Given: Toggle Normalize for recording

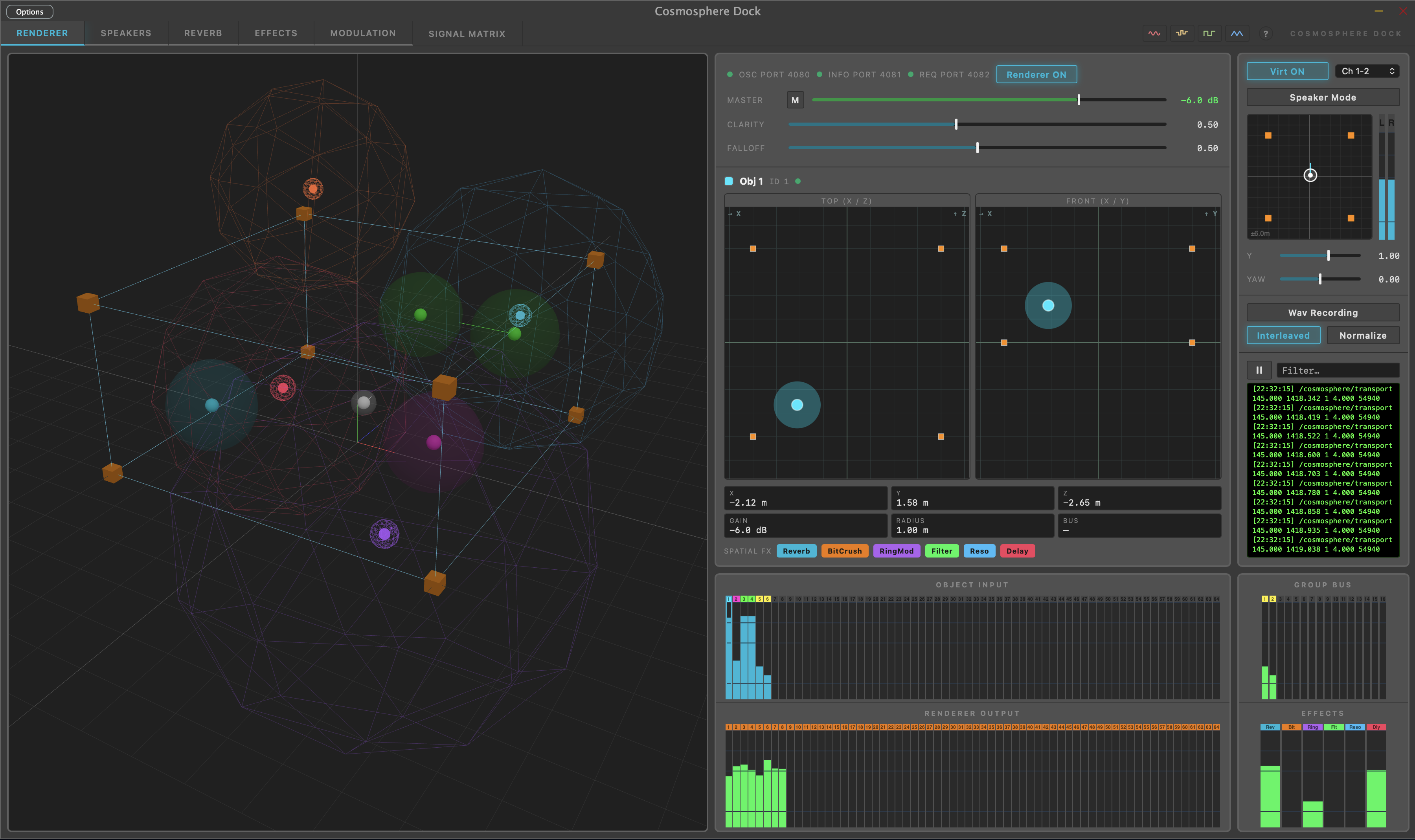Looking at the screenshot, I should click(x=1363, y=336).
